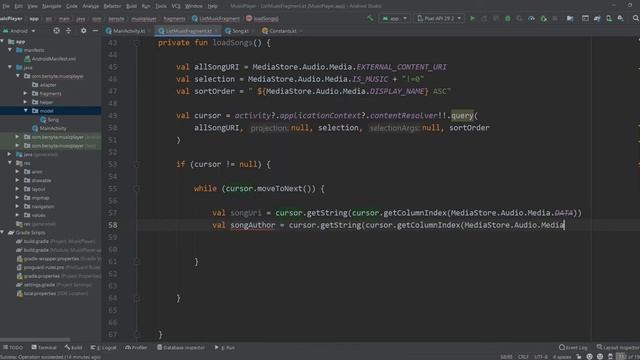Open the VCS menu

click(176, 6)
